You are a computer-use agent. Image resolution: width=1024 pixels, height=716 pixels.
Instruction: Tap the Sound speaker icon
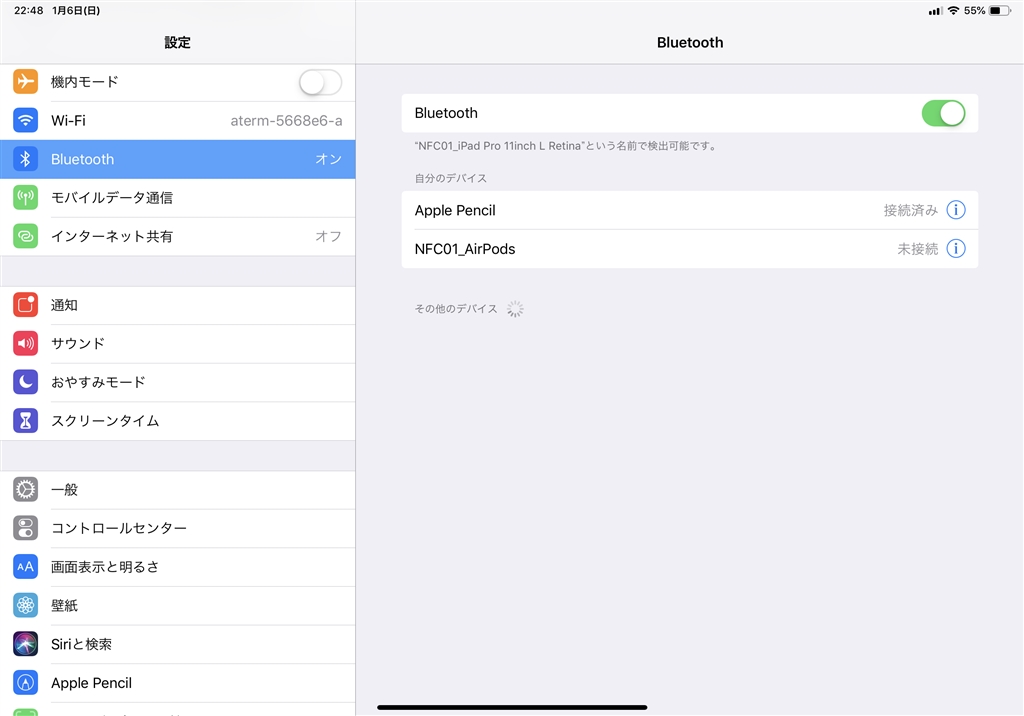[25, 344]
